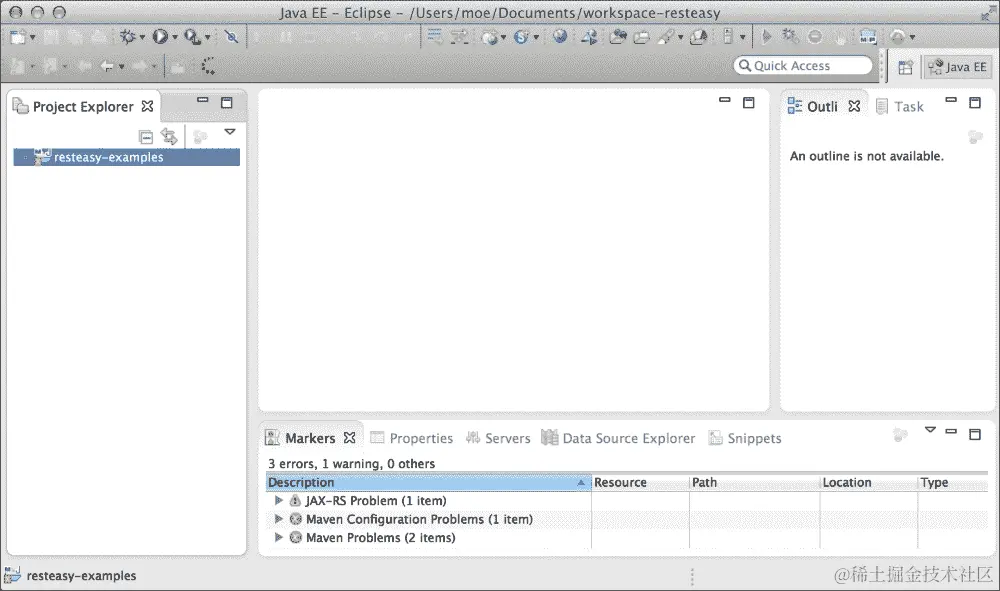Open the New wizard dropdown arrow
Viewport: 1000px width, 591px height.
click(33, 38)
